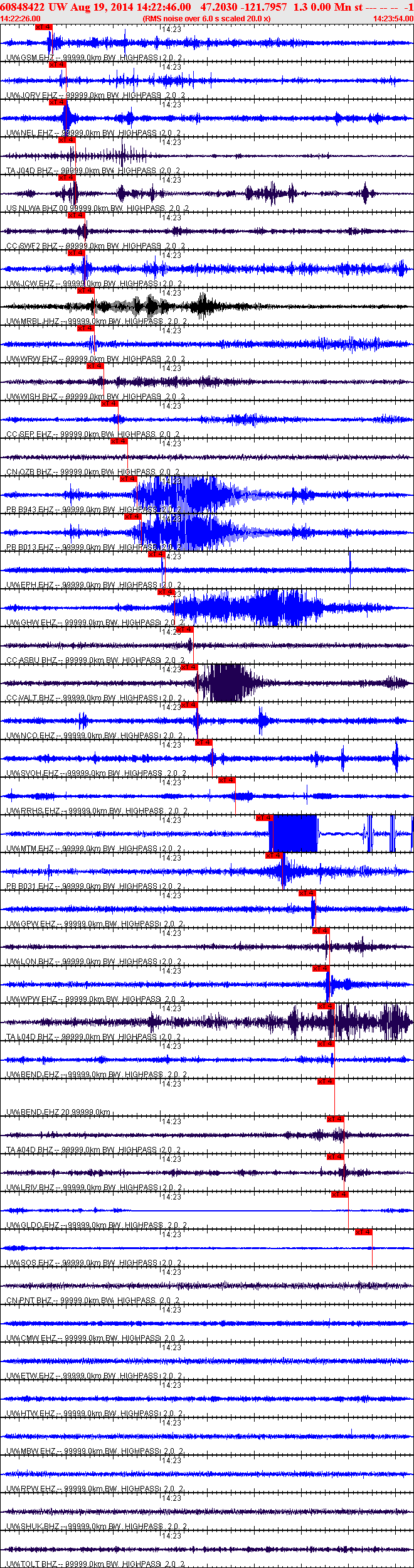Select the pick flag on CC.VALT BHZ trace
The image size is (414, 1568).
pos(189,667)
